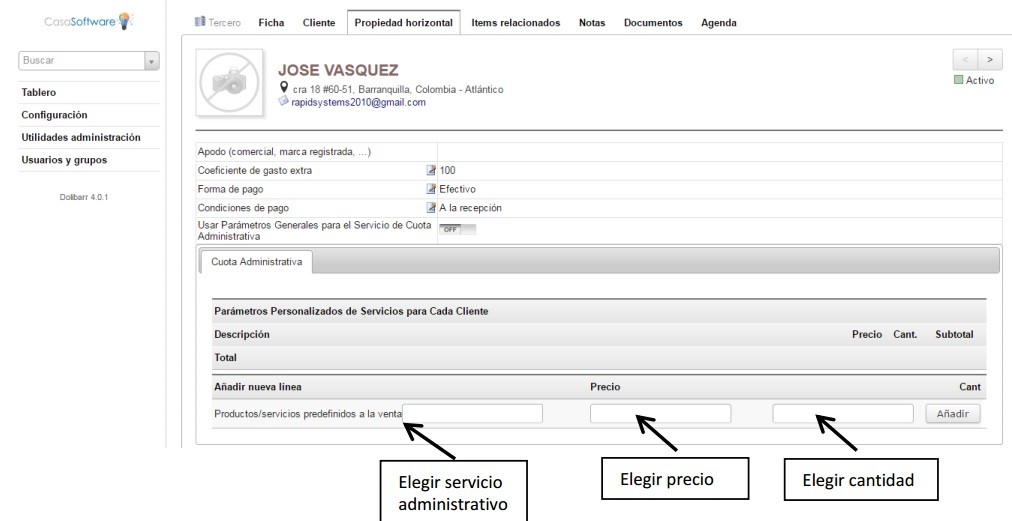Click the Efectivo value
This screenshot has width=1012, height=521.
(458, 189)
